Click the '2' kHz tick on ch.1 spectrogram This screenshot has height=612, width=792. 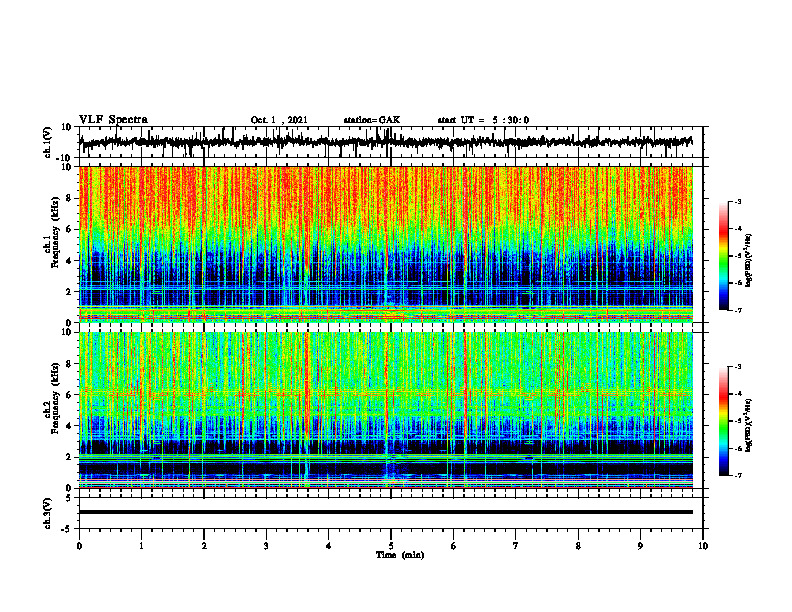(x=70, y=291)
